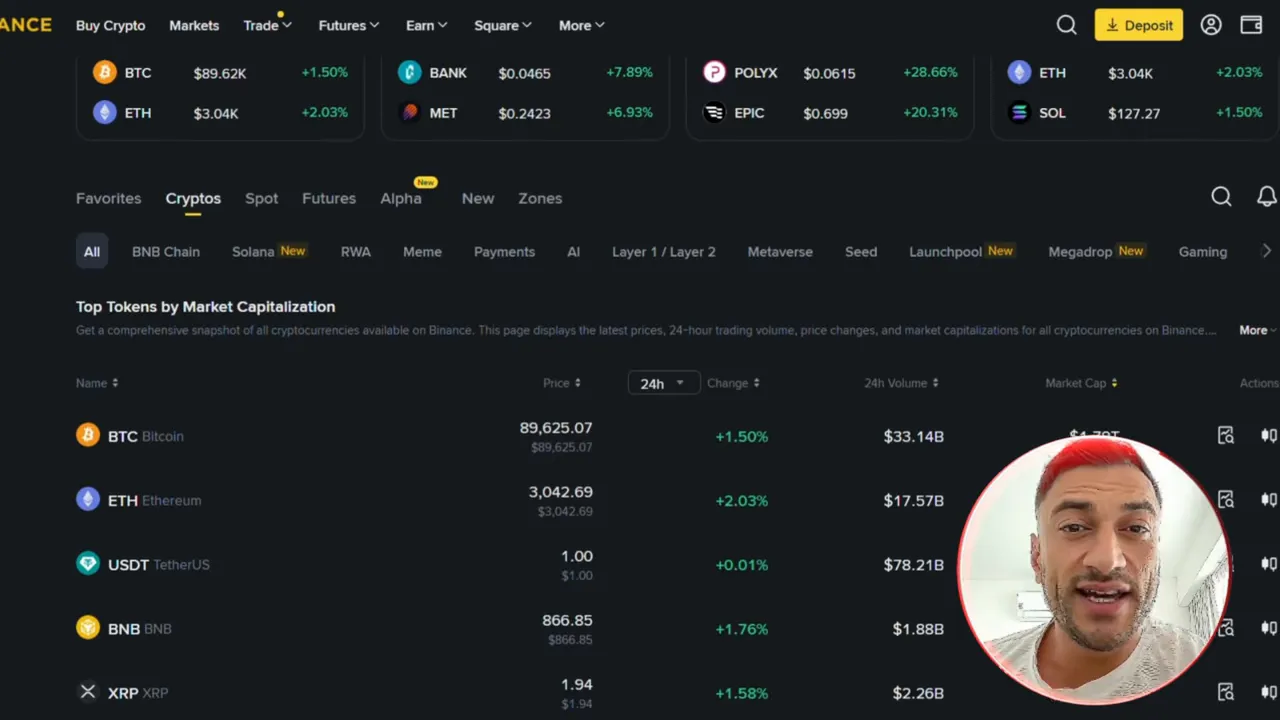Expand description with the More toggle

click(1257, 330)
